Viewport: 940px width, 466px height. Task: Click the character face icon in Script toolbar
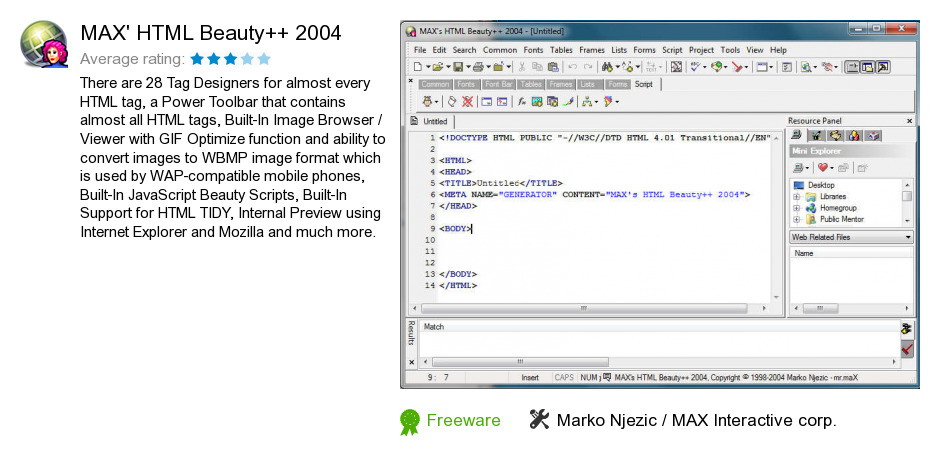tap(427, 101)
